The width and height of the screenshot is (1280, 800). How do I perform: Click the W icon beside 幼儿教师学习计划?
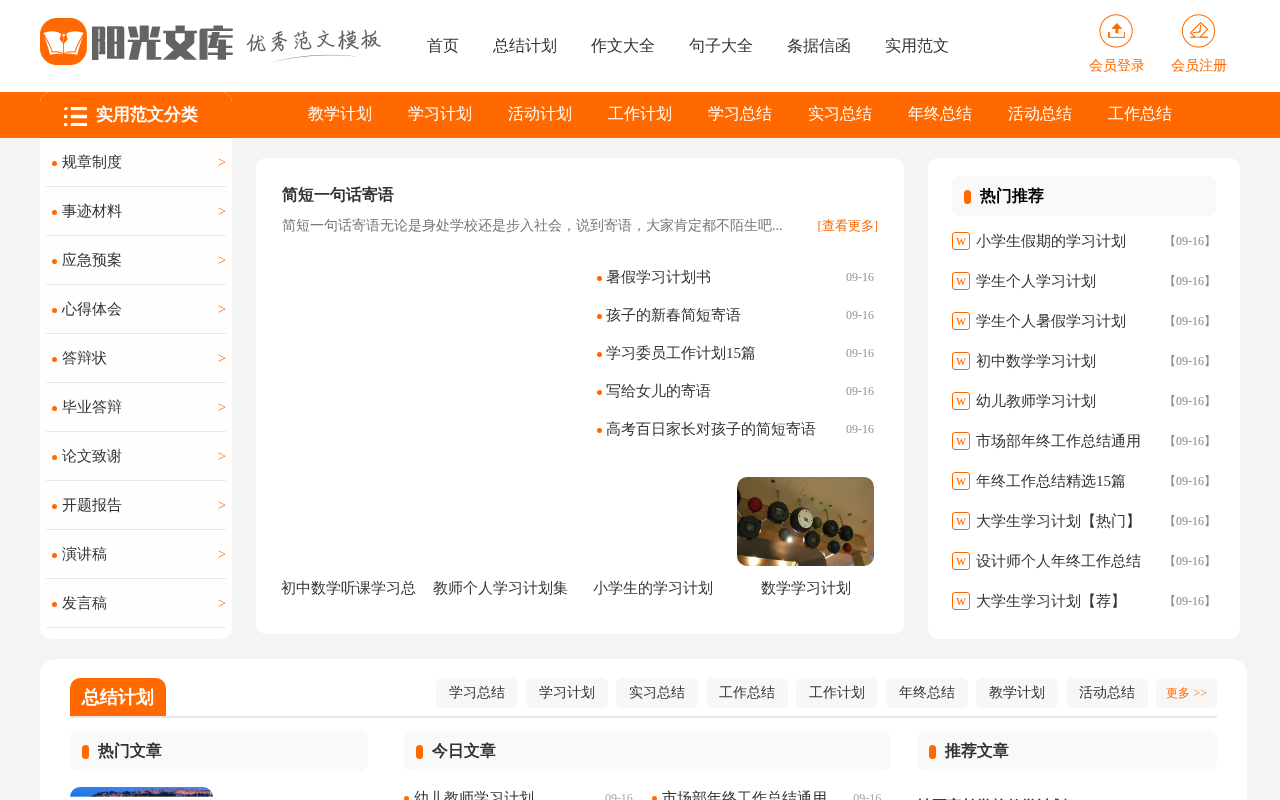coord(961,401)
